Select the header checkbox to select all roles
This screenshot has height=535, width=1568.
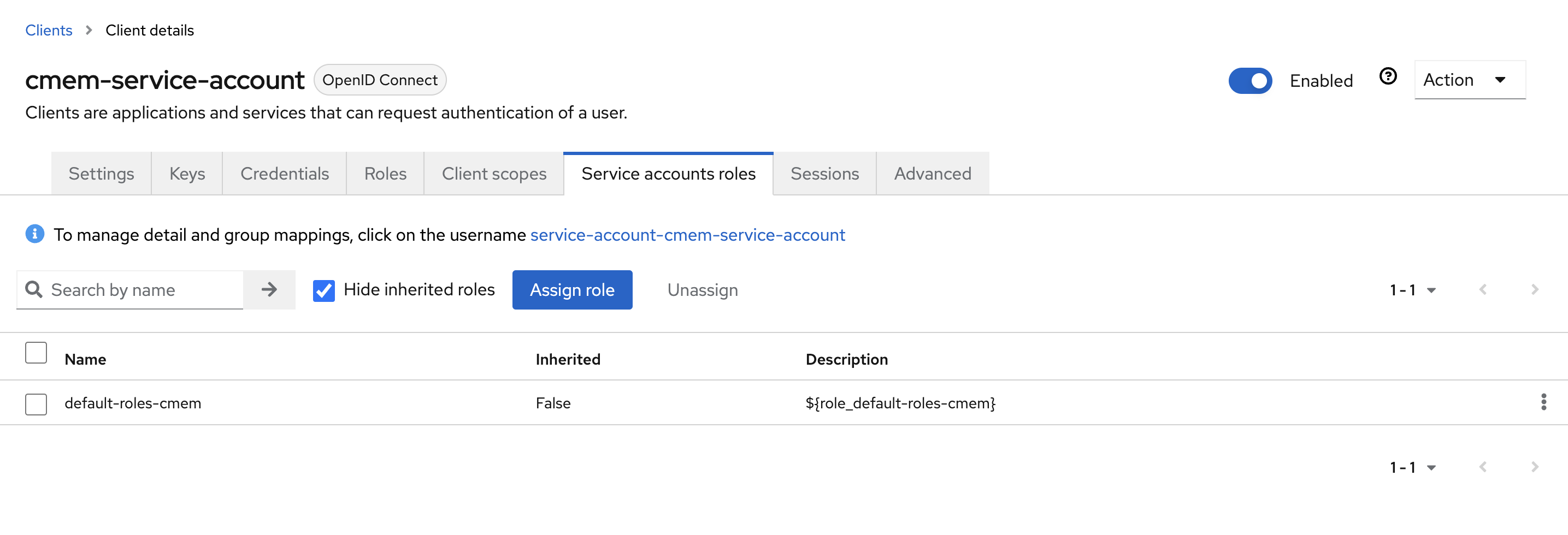coord(36,353)
